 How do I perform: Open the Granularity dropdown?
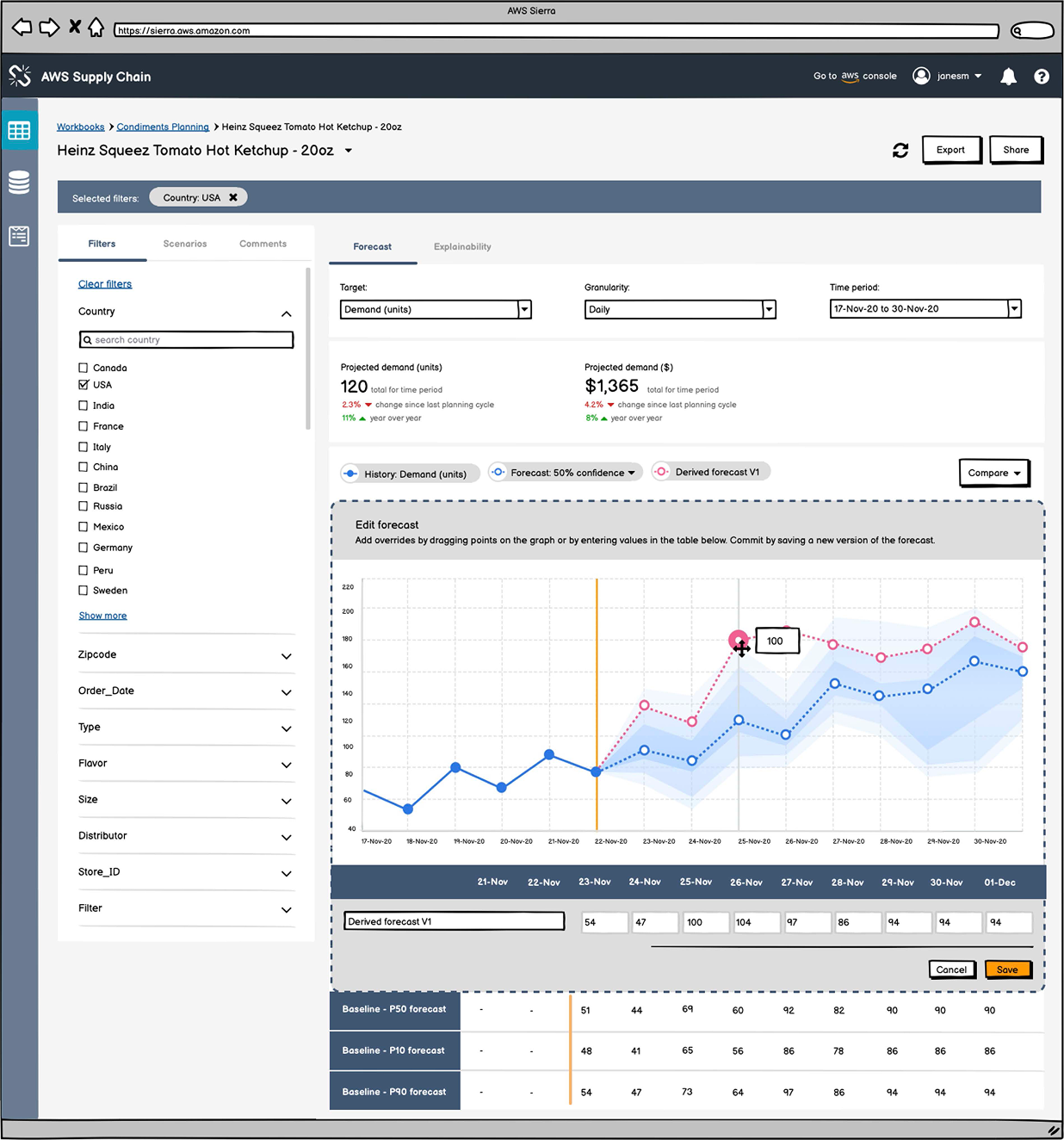680,309
